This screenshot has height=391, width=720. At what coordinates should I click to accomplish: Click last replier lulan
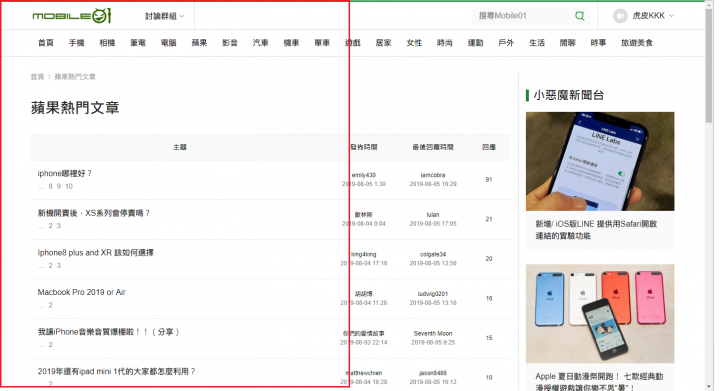pos(433,215)
